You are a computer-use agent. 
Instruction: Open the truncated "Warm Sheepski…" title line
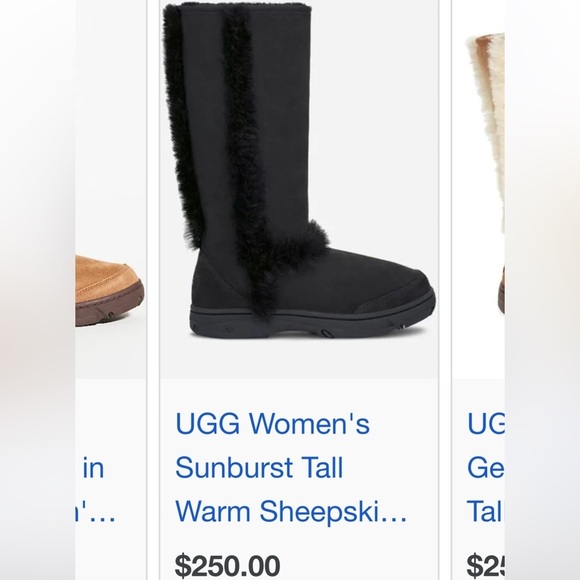tap(291, 511)
